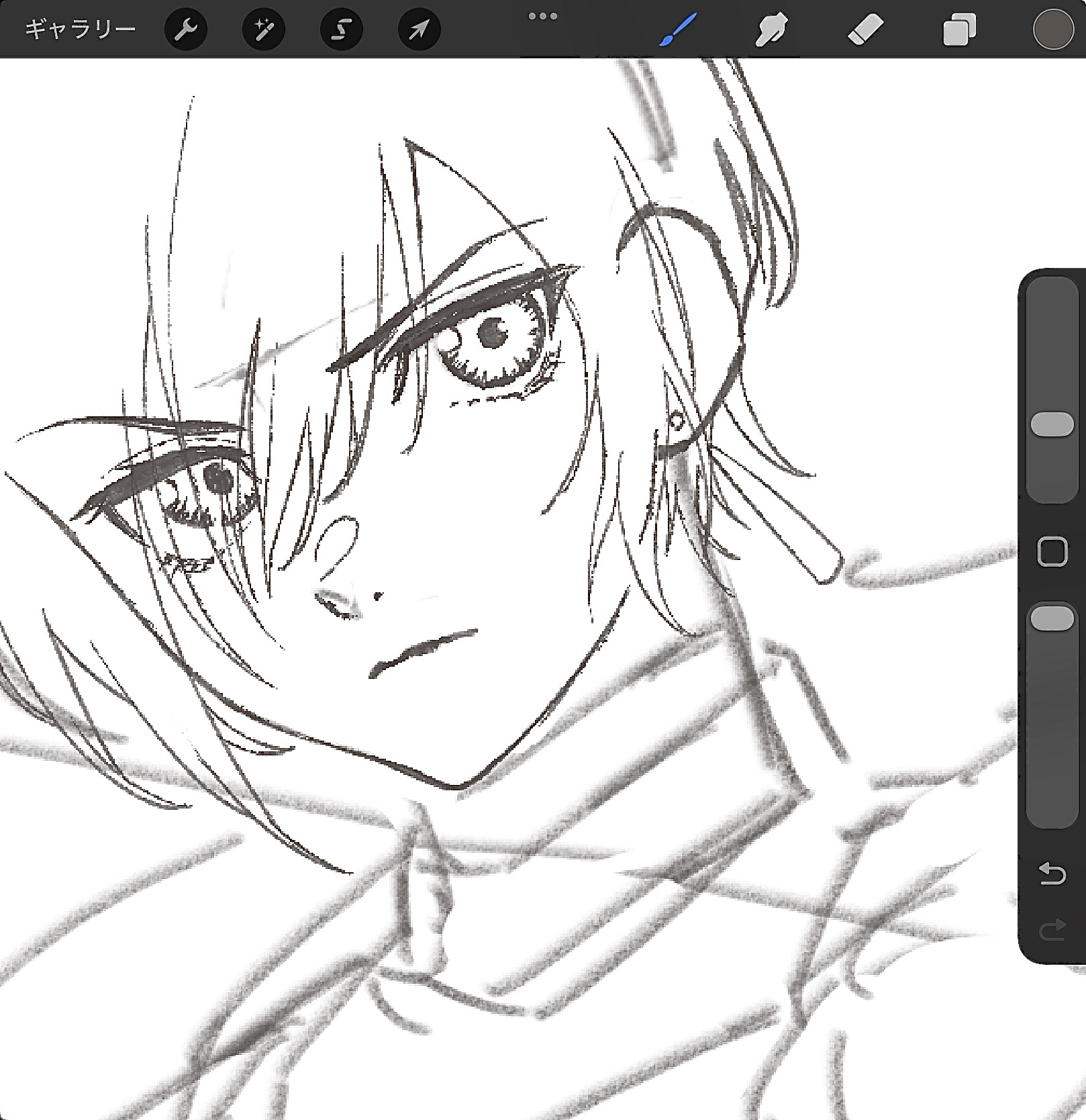
Task: Open the Actions wrench menu
Action: [x=185, y=30]
